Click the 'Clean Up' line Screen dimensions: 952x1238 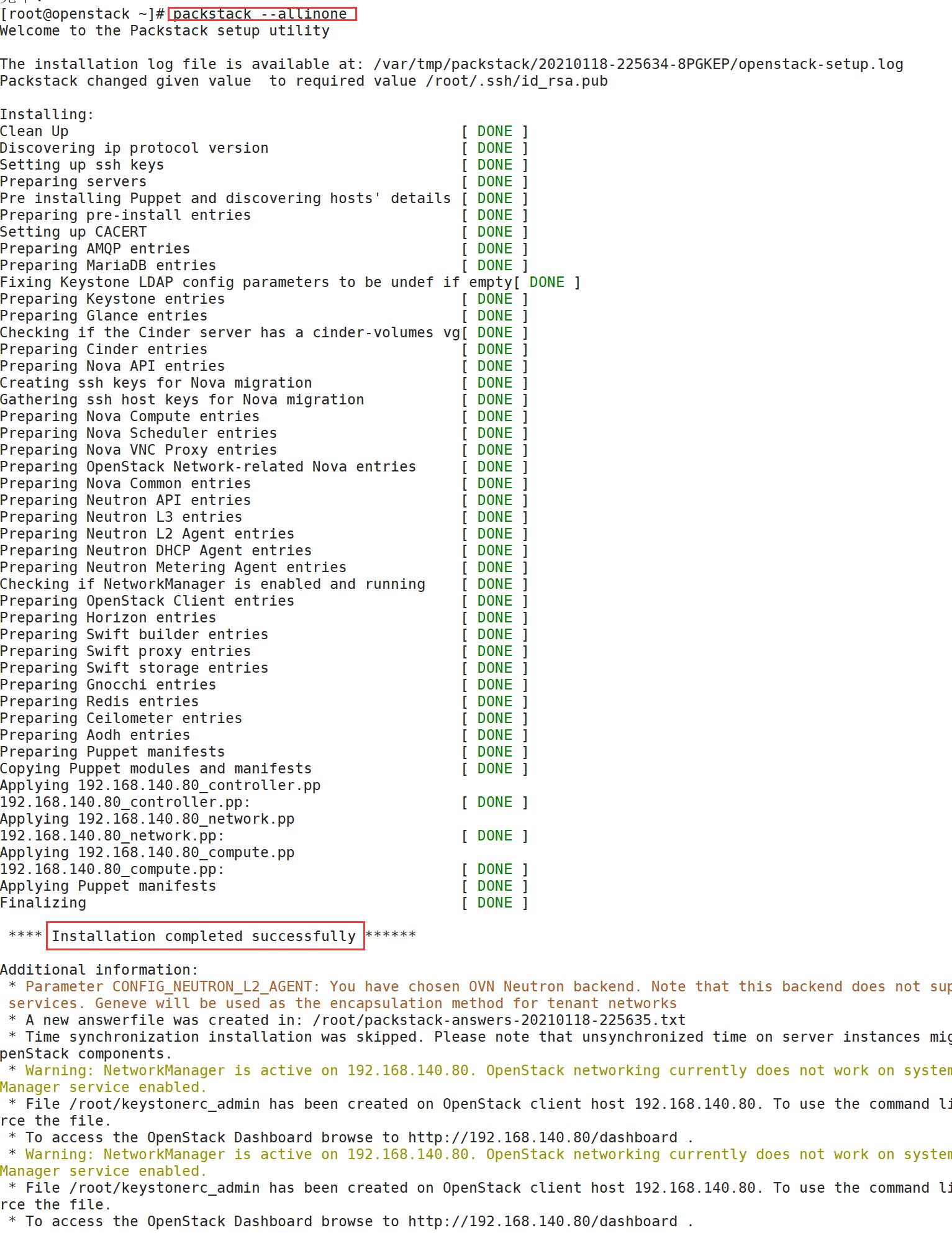[34, 132]
